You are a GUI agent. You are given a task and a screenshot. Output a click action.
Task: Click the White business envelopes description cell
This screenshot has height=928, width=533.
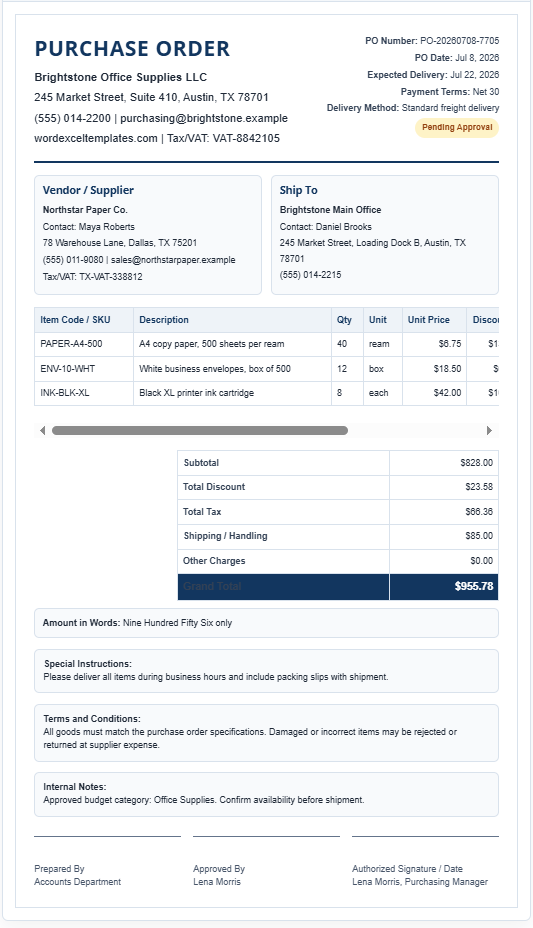(232, 369)
